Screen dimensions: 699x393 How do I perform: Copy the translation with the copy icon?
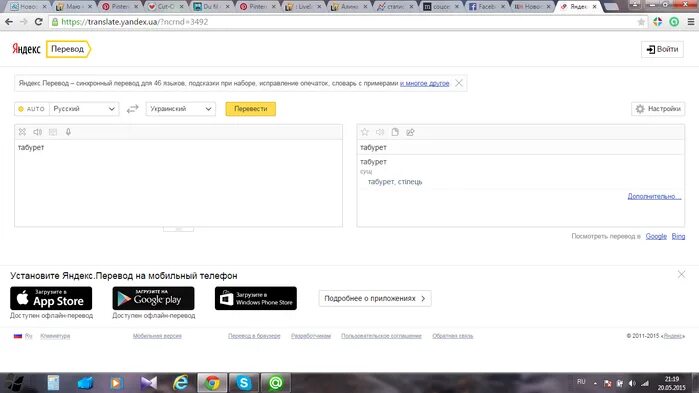pyautogui.click(x=395, y=132)
